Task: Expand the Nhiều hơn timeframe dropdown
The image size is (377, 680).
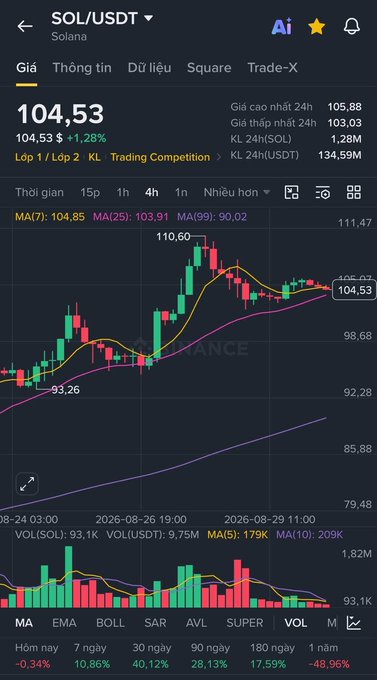Action: click(x=237, y=193)
